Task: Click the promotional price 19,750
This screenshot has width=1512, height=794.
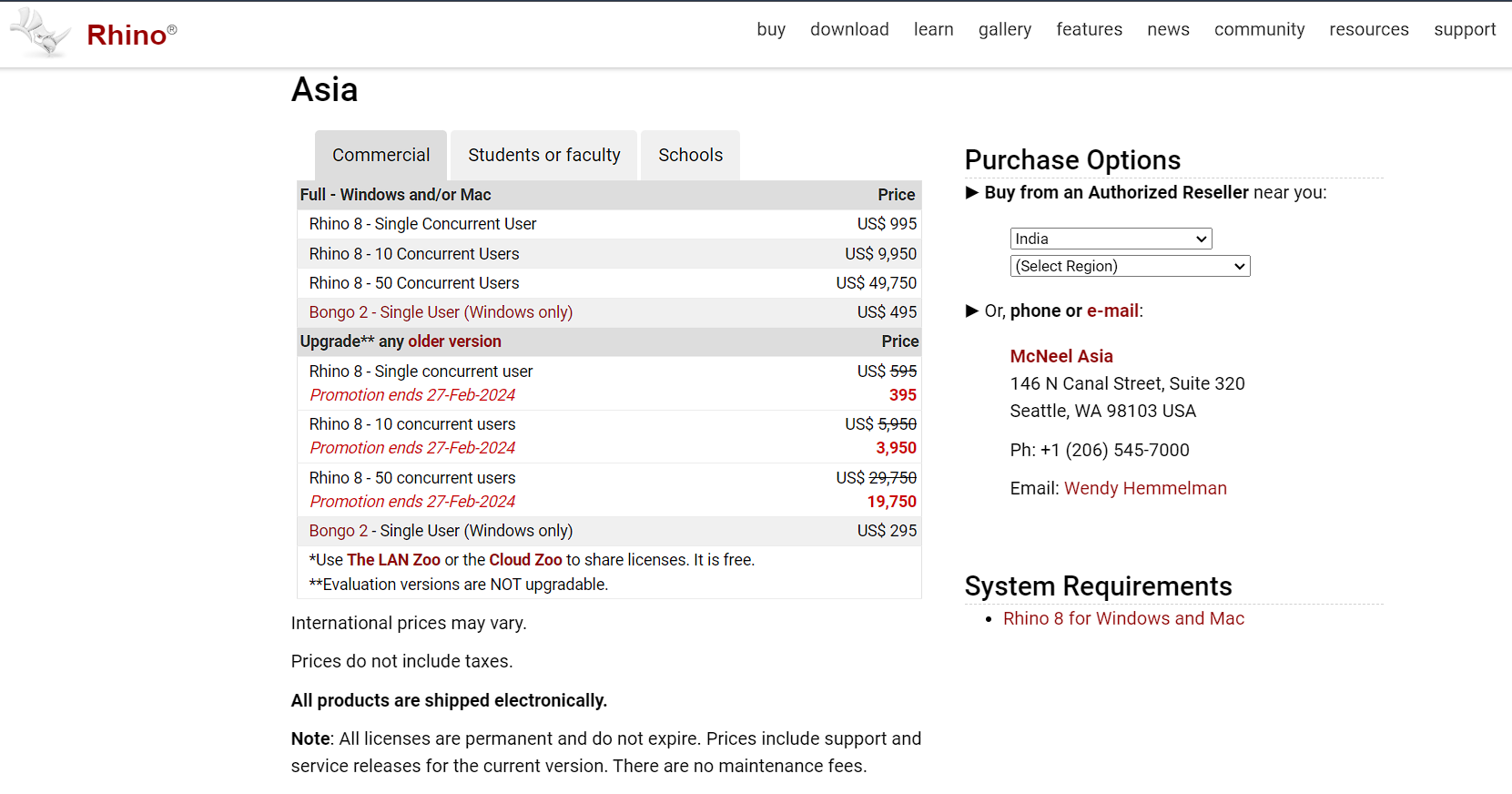Action: pyautogui.click(x=891, y=502)
